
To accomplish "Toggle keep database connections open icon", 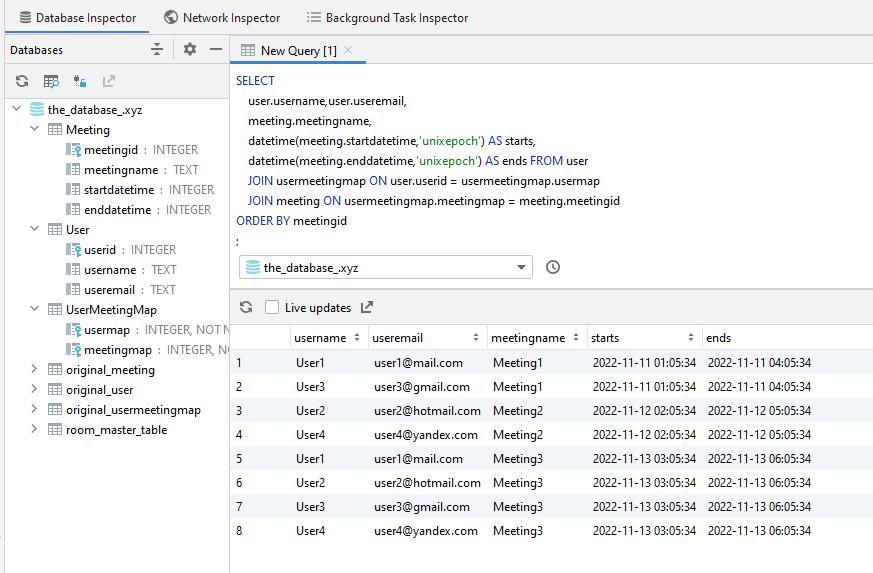I will 80,81.
